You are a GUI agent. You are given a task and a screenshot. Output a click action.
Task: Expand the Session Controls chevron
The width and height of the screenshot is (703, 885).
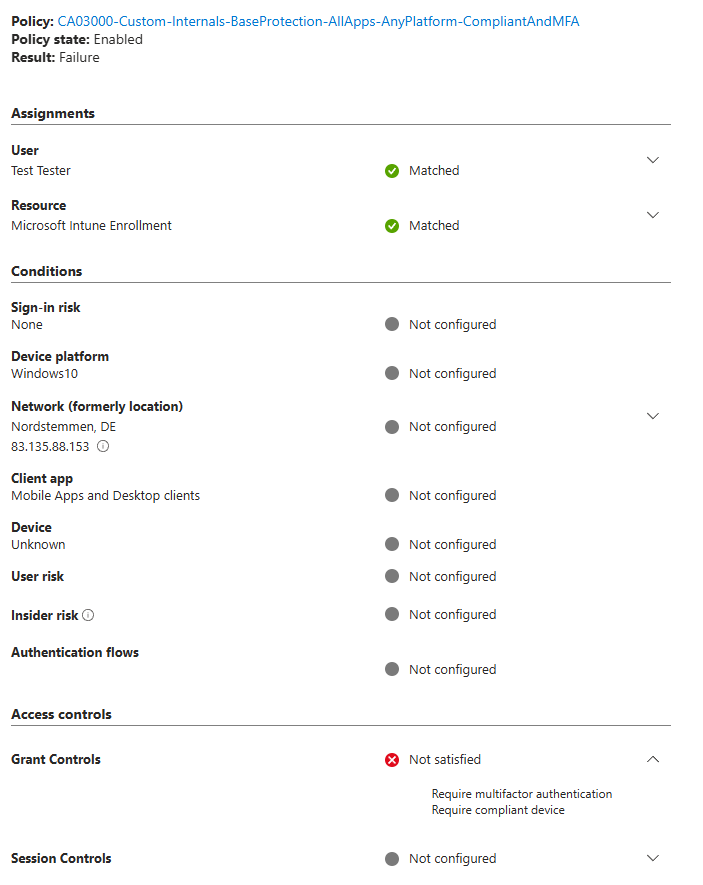[x=653, y=858]
